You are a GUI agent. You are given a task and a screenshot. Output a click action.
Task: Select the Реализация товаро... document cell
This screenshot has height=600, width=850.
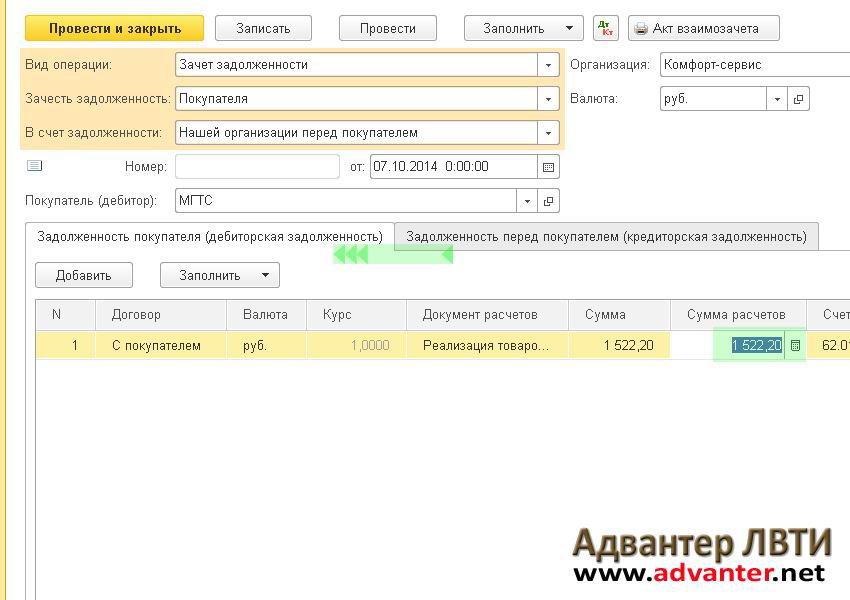(487, 345)
